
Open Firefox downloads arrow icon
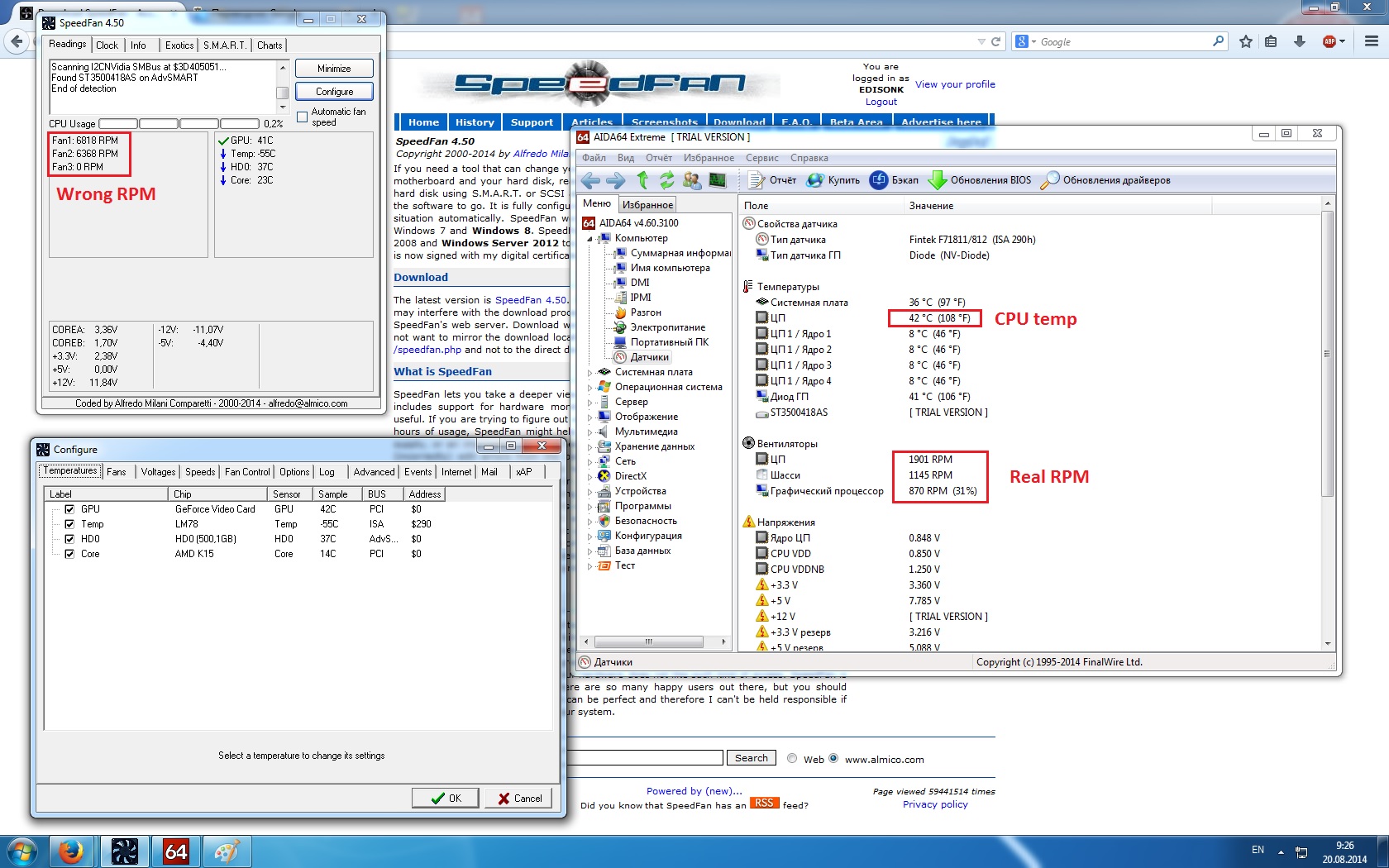pyautogui.click(x=1300, y=41)
